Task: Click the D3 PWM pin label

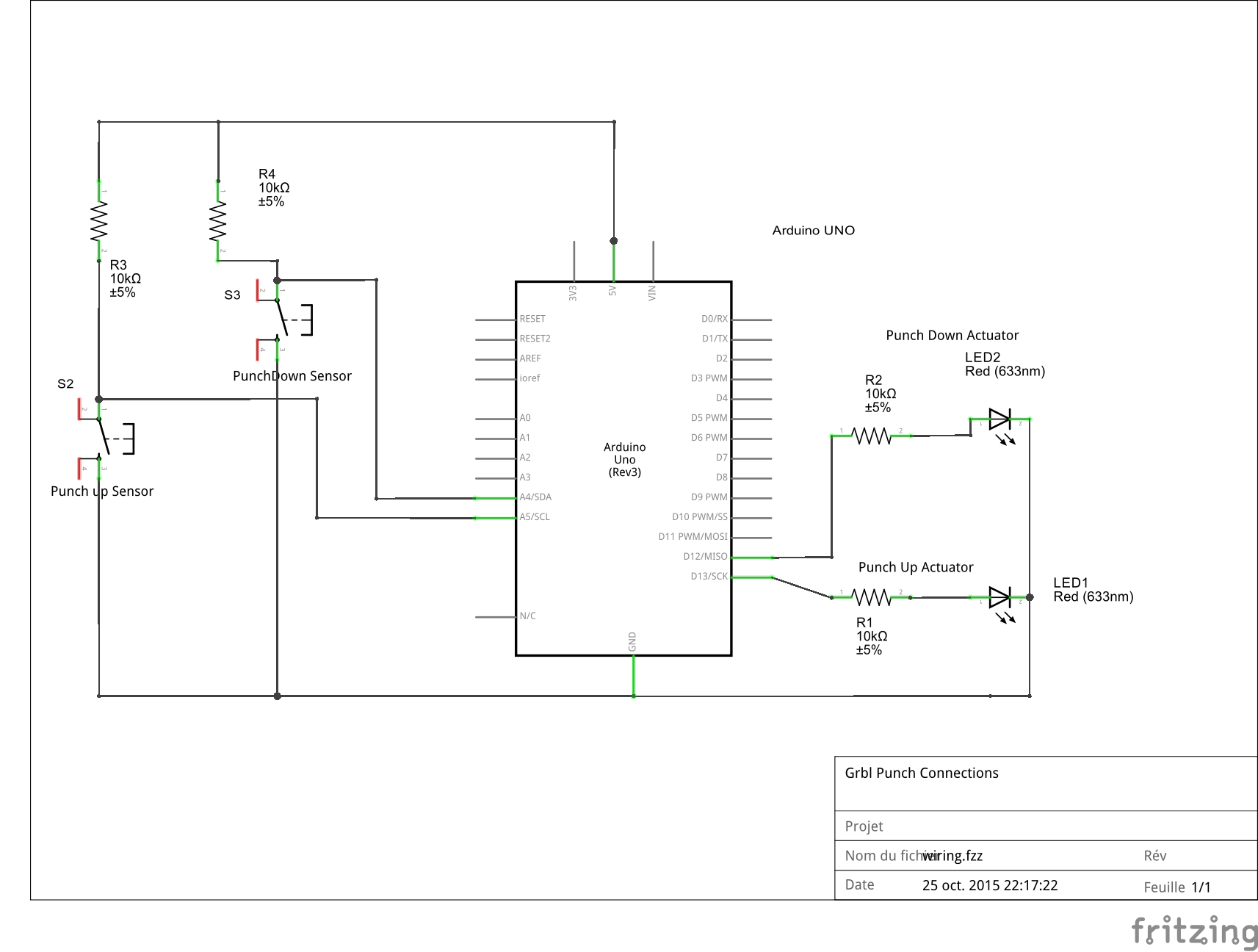Action: 709,378
